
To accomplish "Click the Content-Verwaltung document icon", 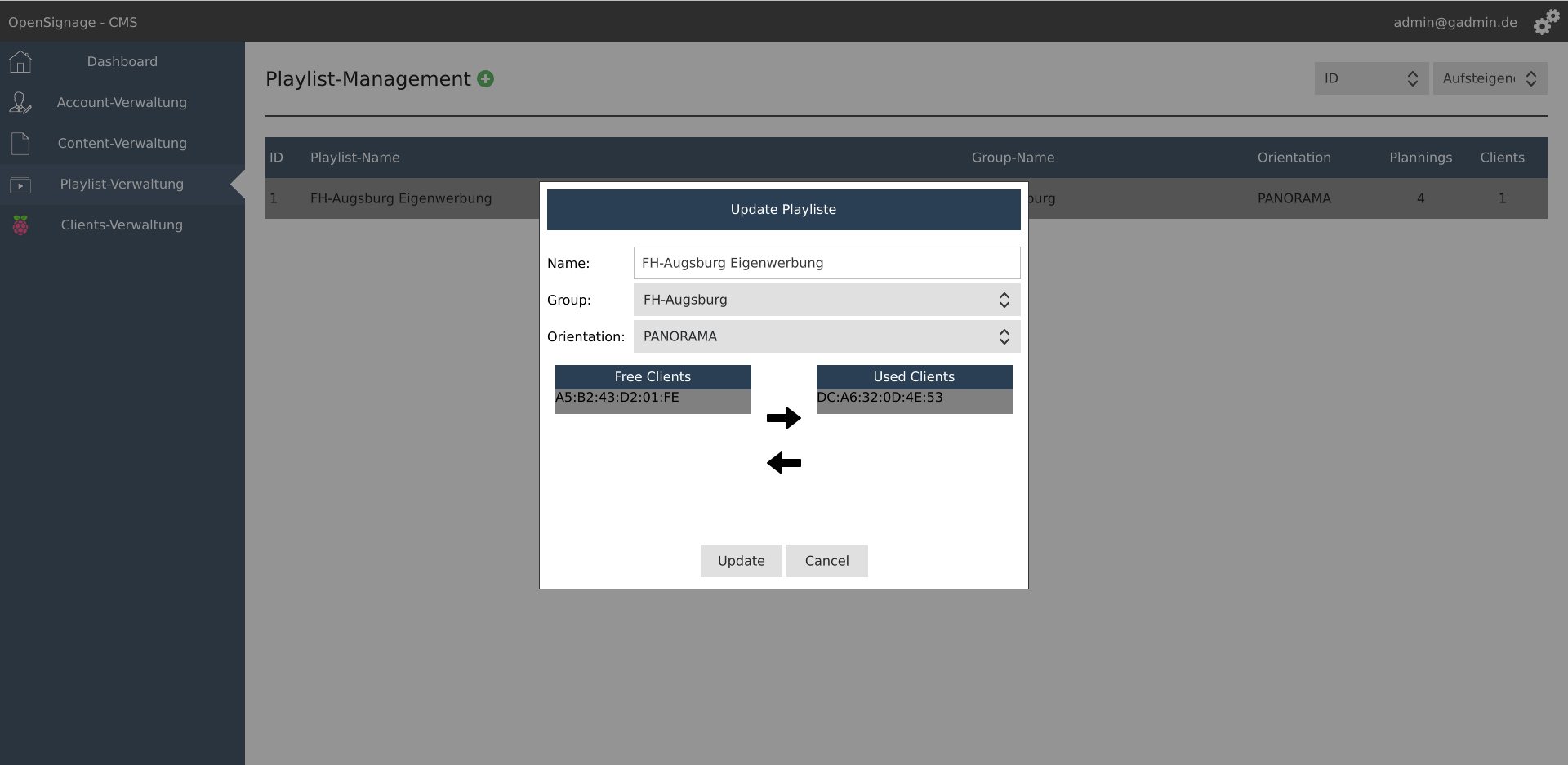I will pos(20,144).
